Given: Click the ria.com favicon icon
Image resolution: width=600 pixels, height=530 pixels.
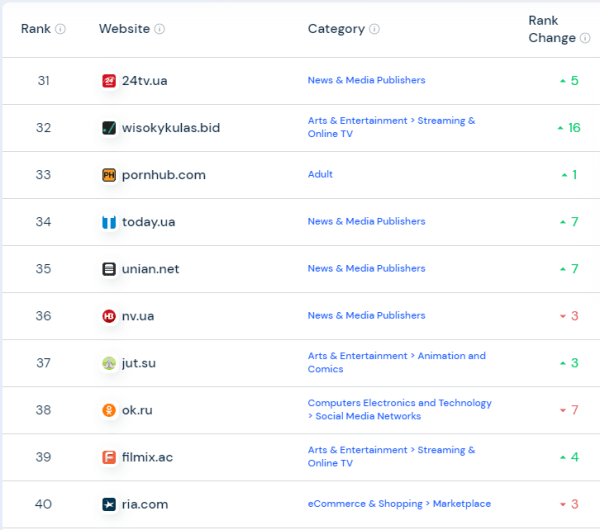Looking at the screenshot, I should coord(109,503).
